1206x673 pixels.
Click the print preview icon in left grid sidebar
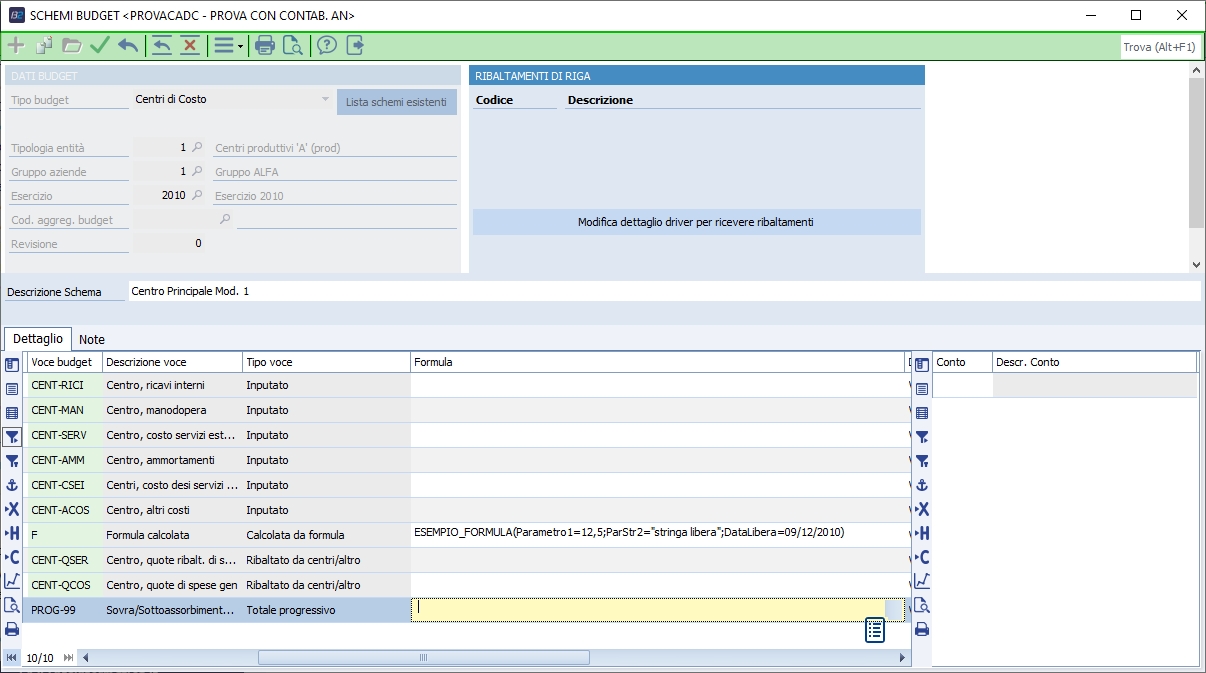[12, 605]
